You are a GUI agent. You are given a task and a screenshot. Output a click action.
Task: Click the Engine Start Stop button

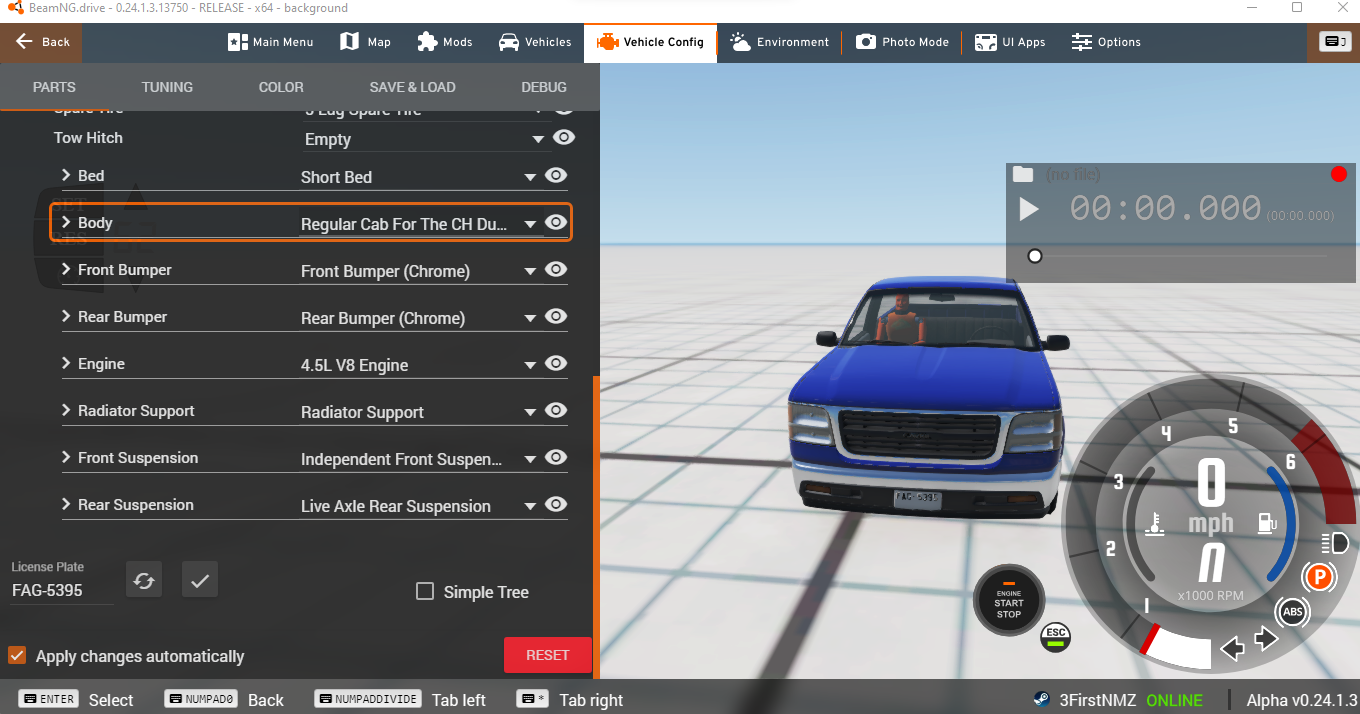pyautogui.click(x=1009, y=600)
